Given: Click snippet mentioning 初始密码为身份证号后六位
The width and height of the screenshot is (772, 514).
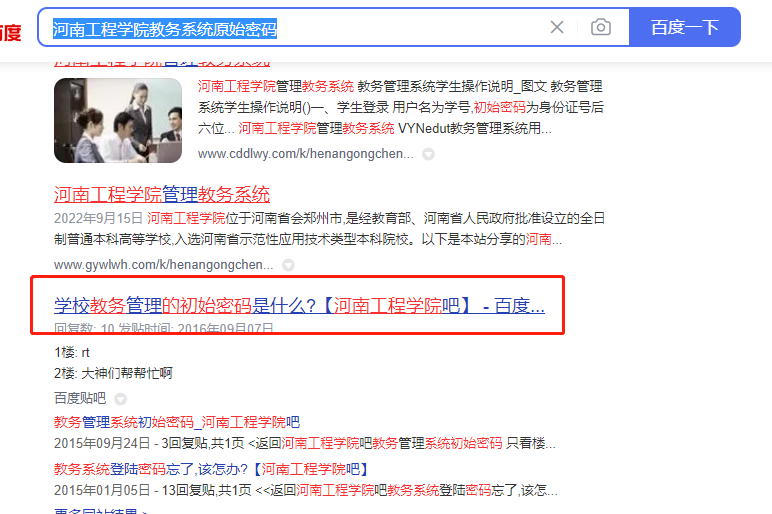Looking at the screenshot, I should 401,107.
